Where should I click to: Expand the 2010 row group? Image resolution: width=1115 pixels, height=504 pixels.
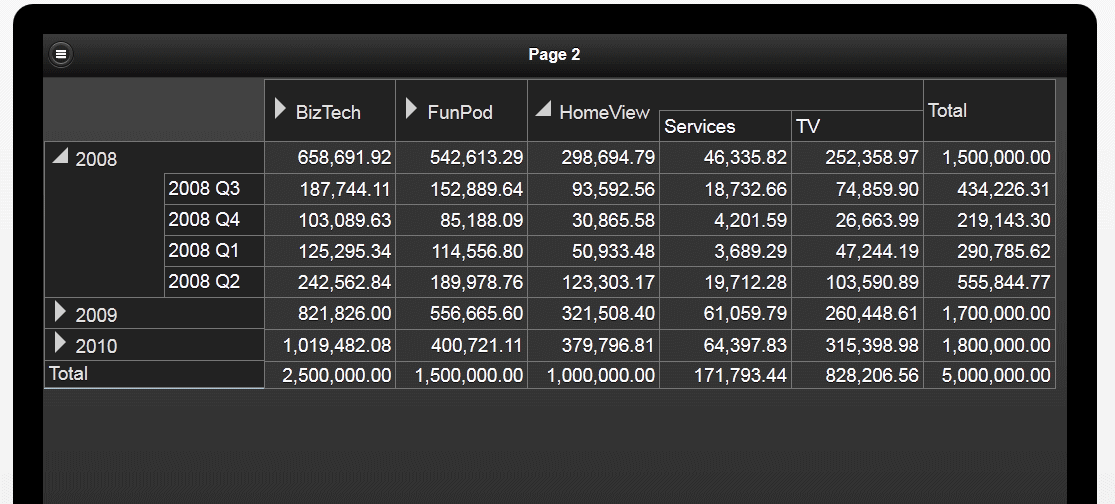point(60,343)
